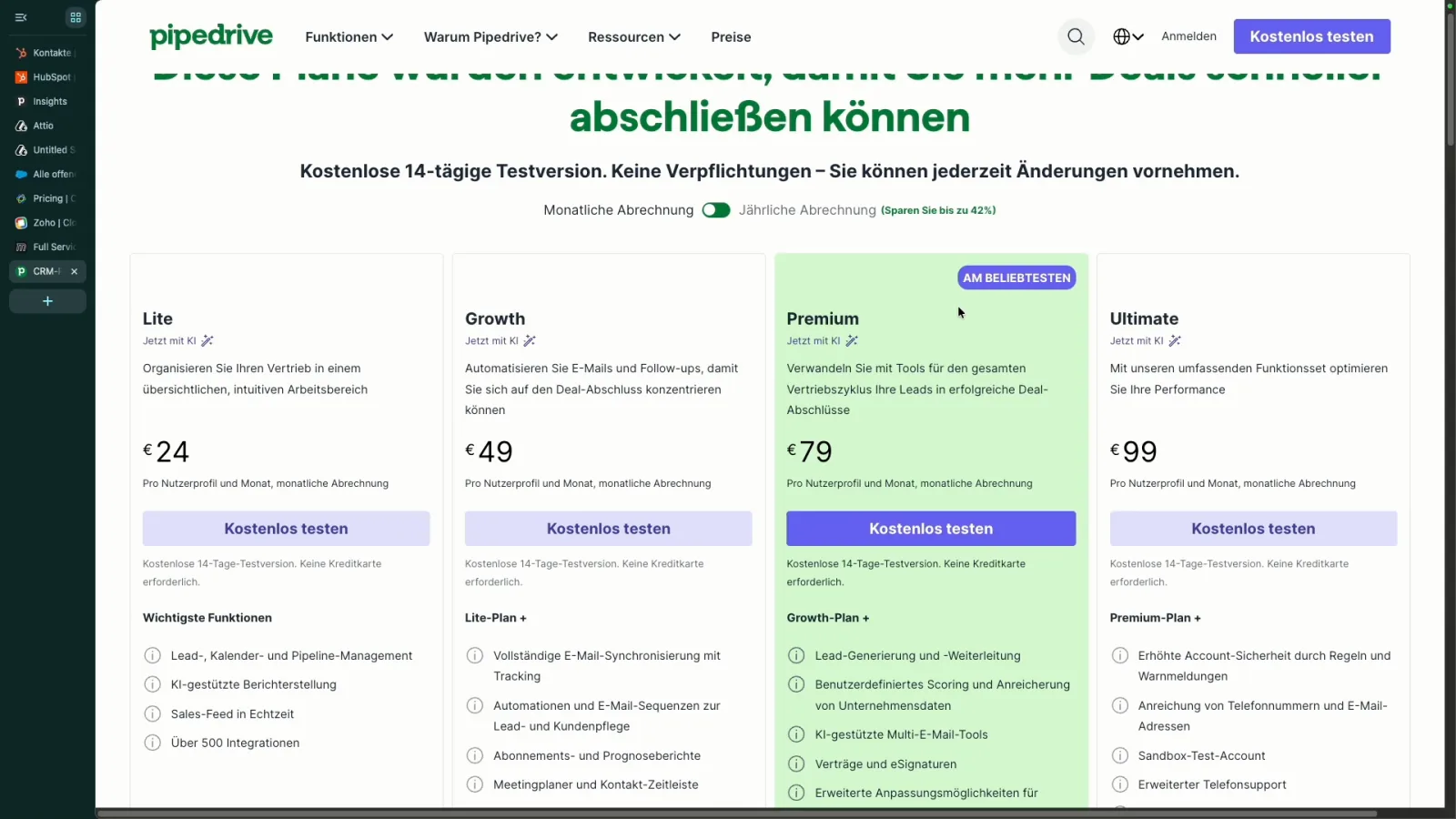Open the search magnifier

[1076, 36]
